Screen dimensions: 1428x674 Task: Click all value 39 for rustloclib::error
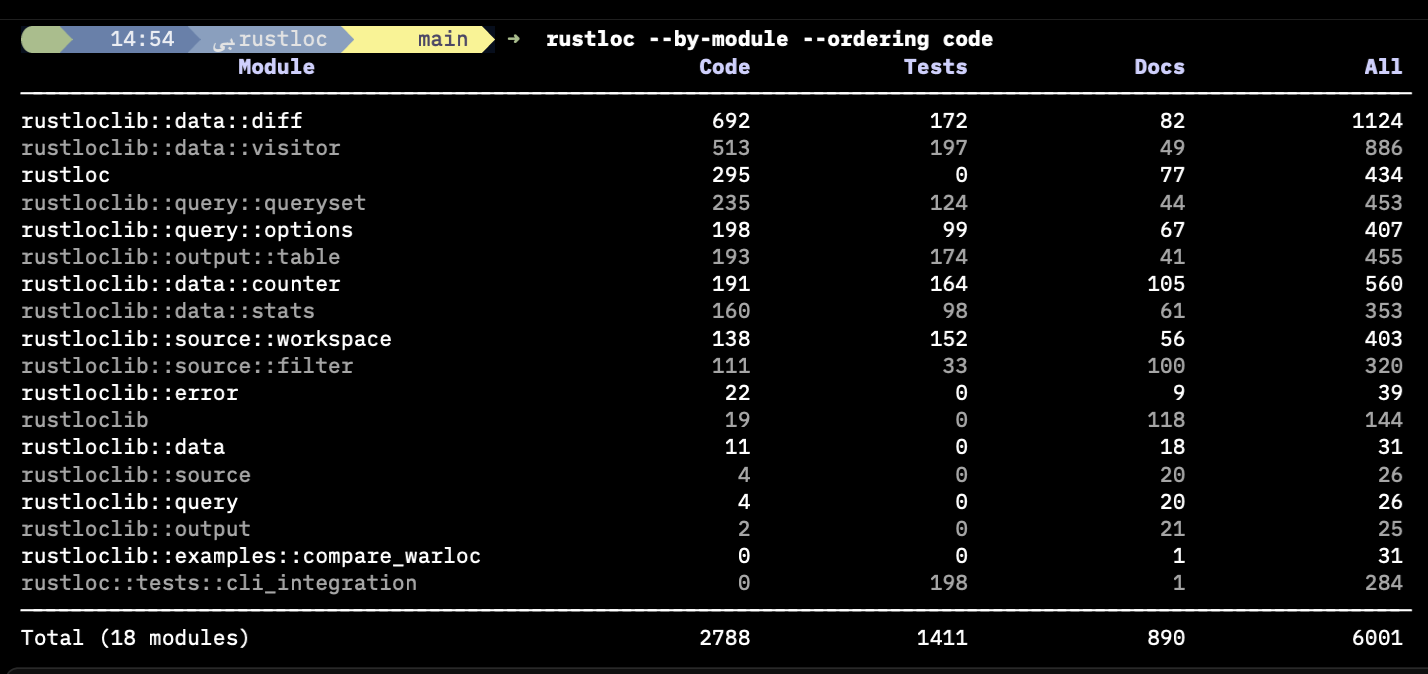pos(1390,393)
